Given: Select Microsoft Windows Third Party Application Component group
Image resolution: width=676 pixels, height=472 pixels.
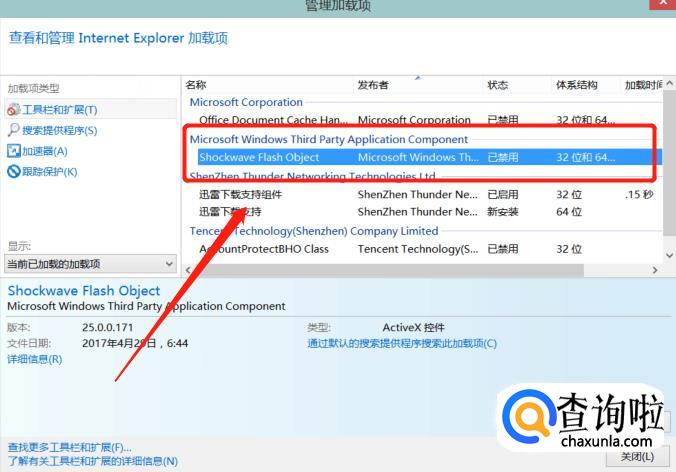Looking at the screenshot, I should coord(329,139).
